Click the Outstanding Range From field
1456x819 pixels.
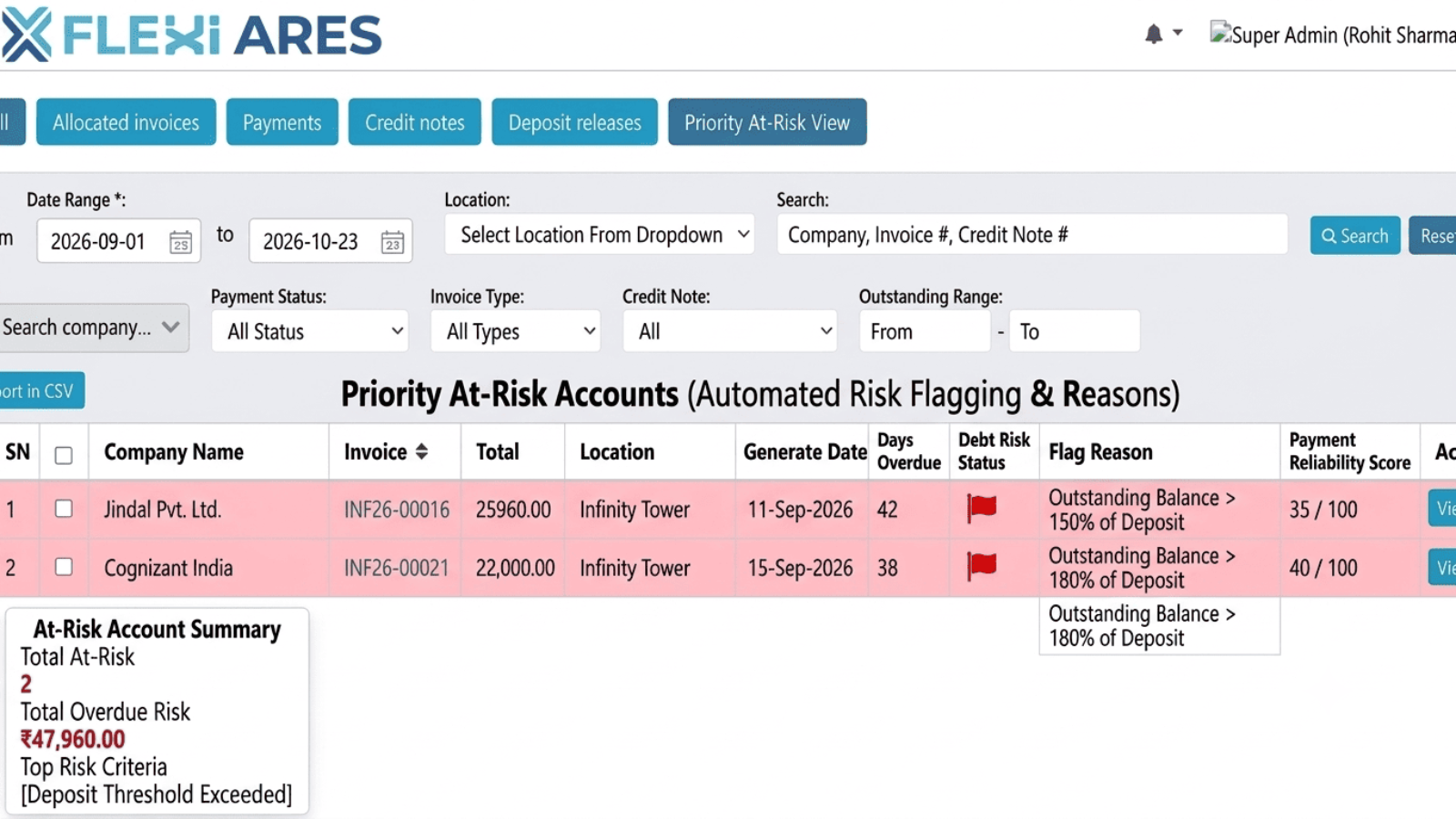pos(925,331)
